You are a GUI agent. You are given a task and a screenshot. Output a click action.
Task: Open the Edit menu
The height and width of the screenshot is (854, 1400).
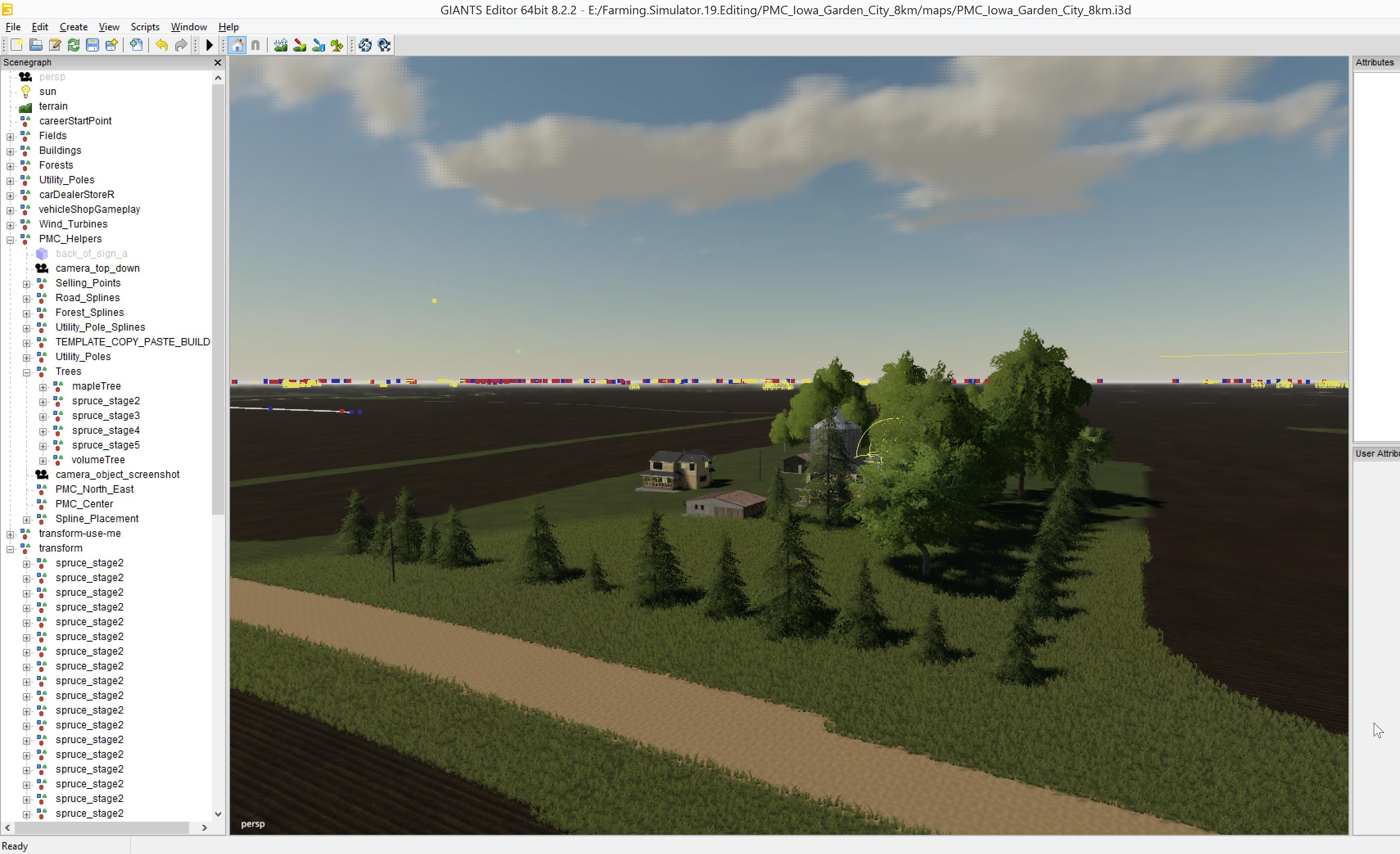[x=40, y=27]
